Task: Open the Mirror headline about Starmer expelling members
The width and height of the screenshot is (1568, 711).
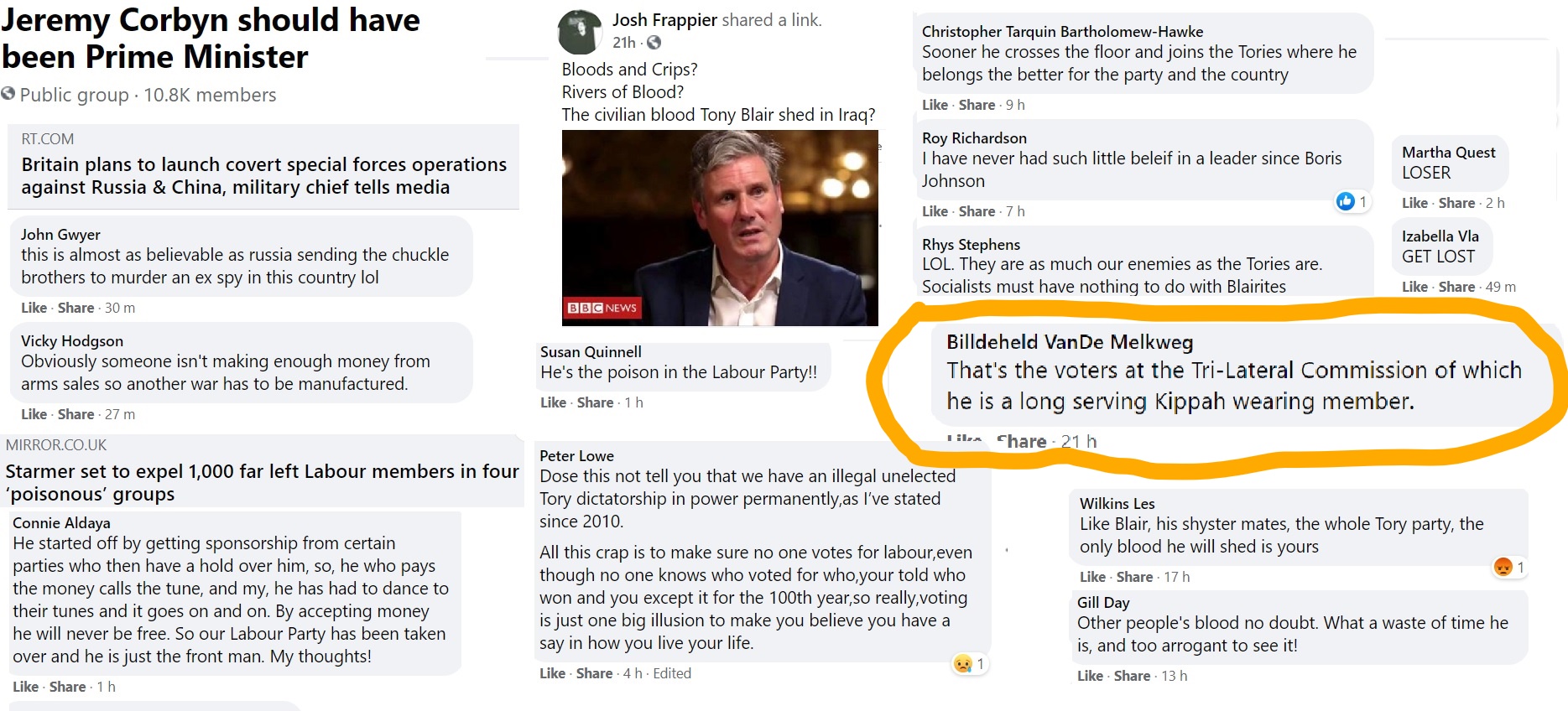Action: (262, 482)
